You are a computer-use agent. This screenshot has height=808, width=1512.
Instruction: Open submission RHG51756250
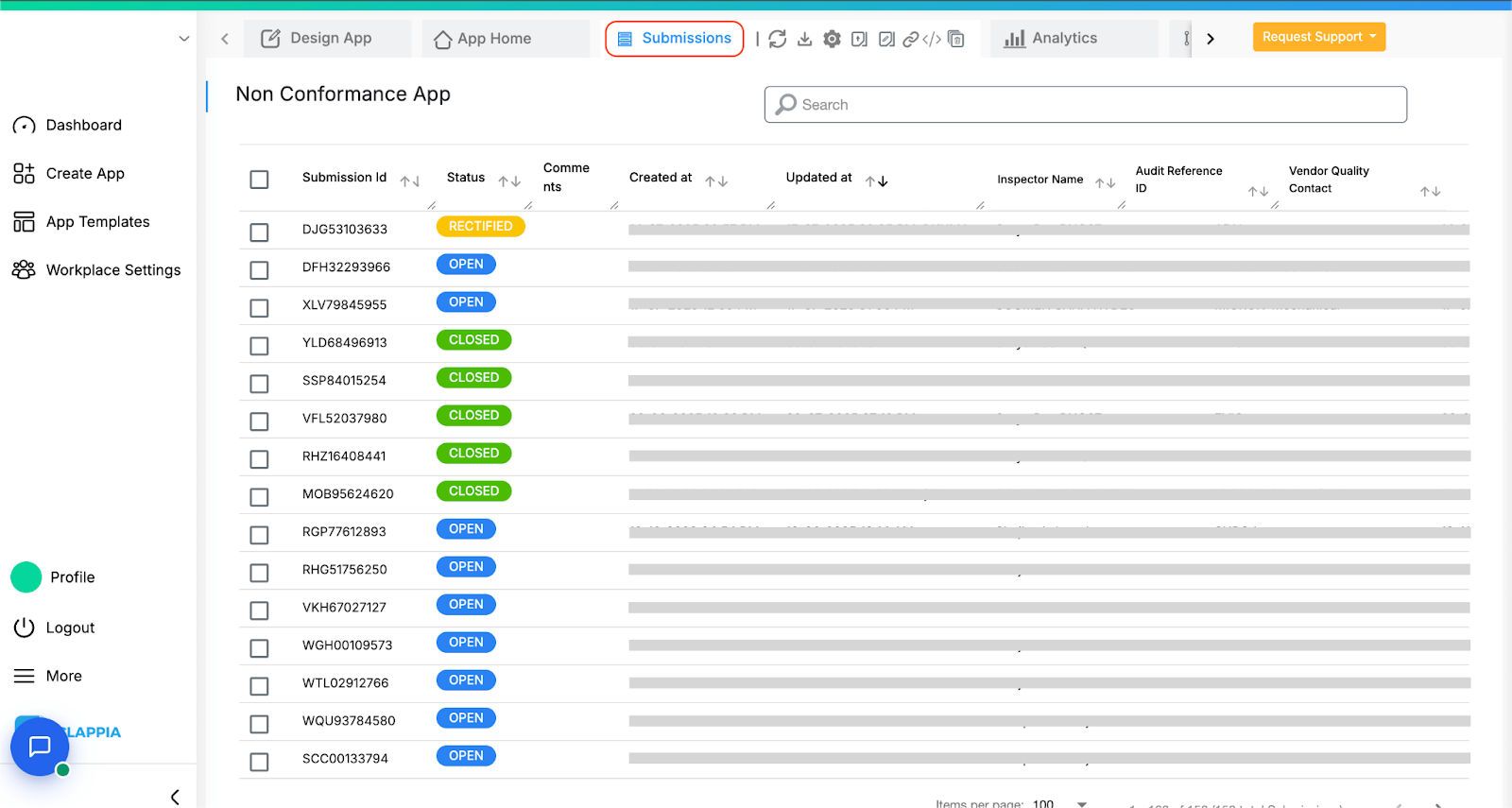(x=344, y=569)
